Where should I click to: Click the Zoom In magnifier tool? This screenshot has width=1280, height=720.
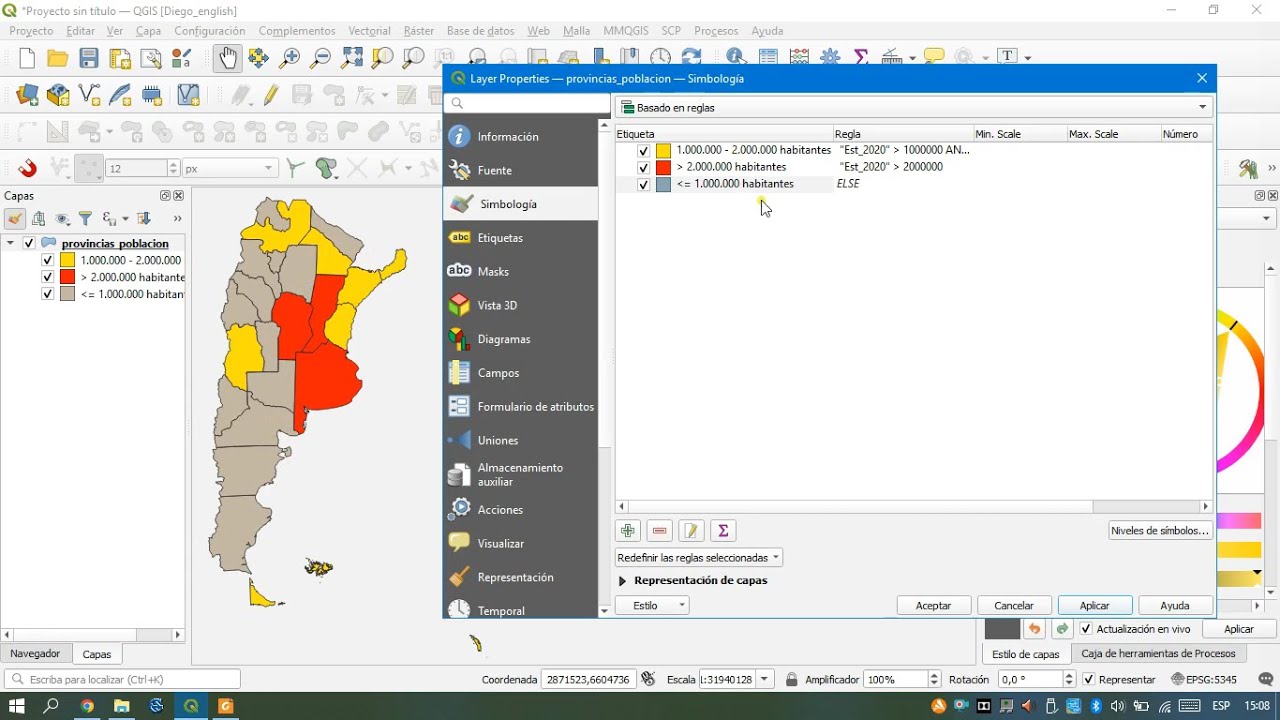pos(290,58)
